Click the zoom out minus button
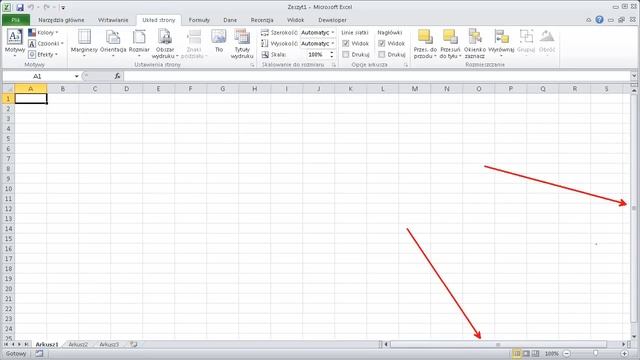The width and height of the screenshot is (640, 360). (x=567, y=353)
